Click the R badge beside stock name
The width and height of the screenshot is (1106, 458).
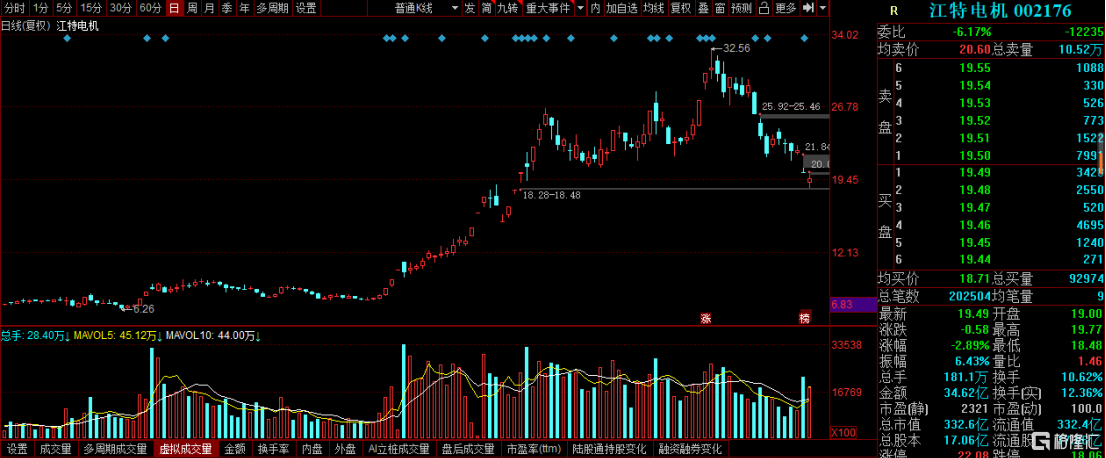[x=894, y=12]
